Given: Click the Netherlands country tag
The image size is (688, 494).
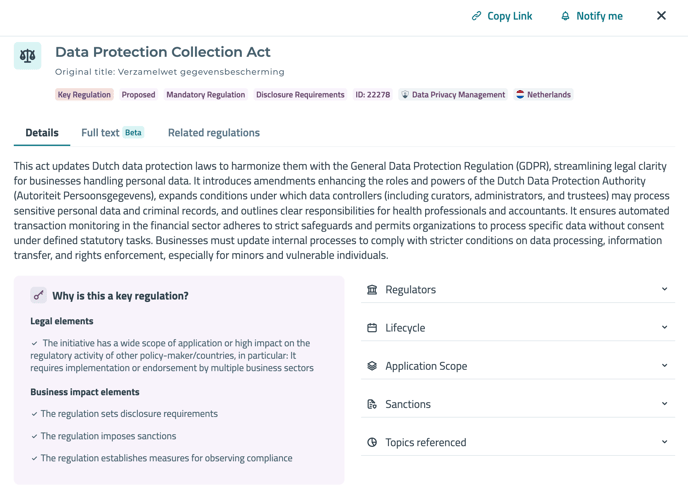Looking at the screenshot, I should point(543,95).
